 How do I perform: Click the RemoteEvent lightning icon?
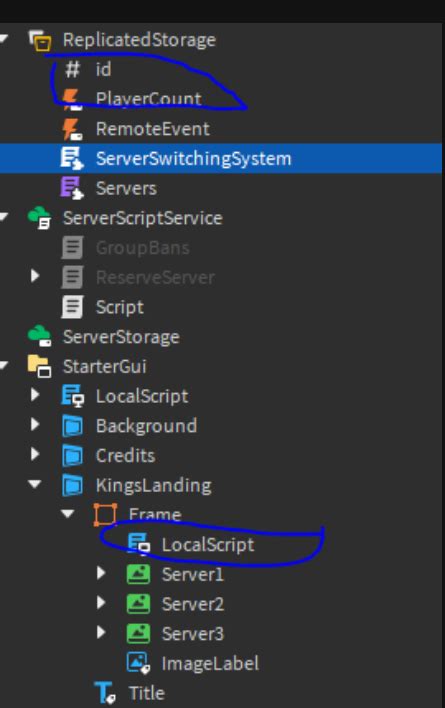[72, 129]
